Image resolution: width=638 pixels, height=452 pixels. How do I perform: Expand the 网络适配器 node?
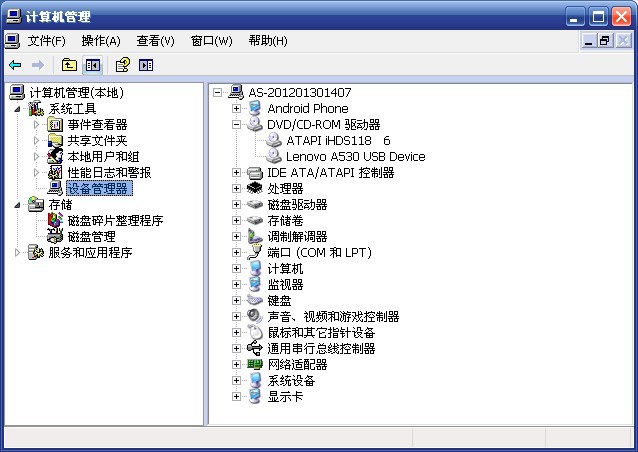point(236,364)
